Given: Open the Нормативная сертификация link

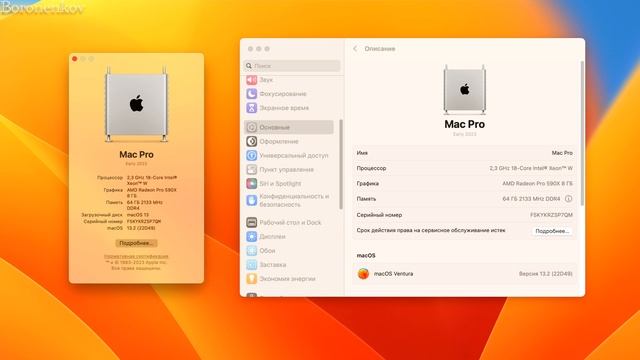Looking at the screenshot, I should pyautogui.click(x=136, y=256).
